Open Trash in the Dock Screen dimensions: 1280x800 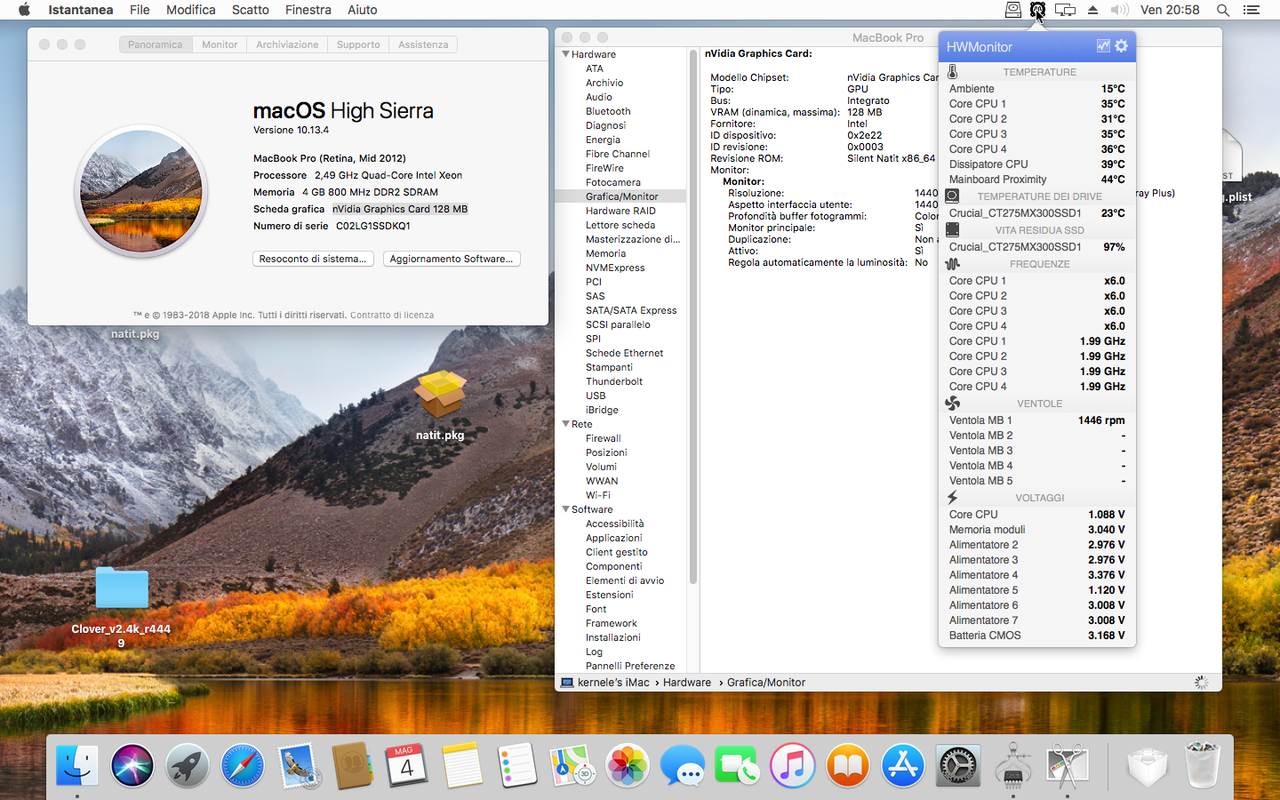coord(1200,766)
